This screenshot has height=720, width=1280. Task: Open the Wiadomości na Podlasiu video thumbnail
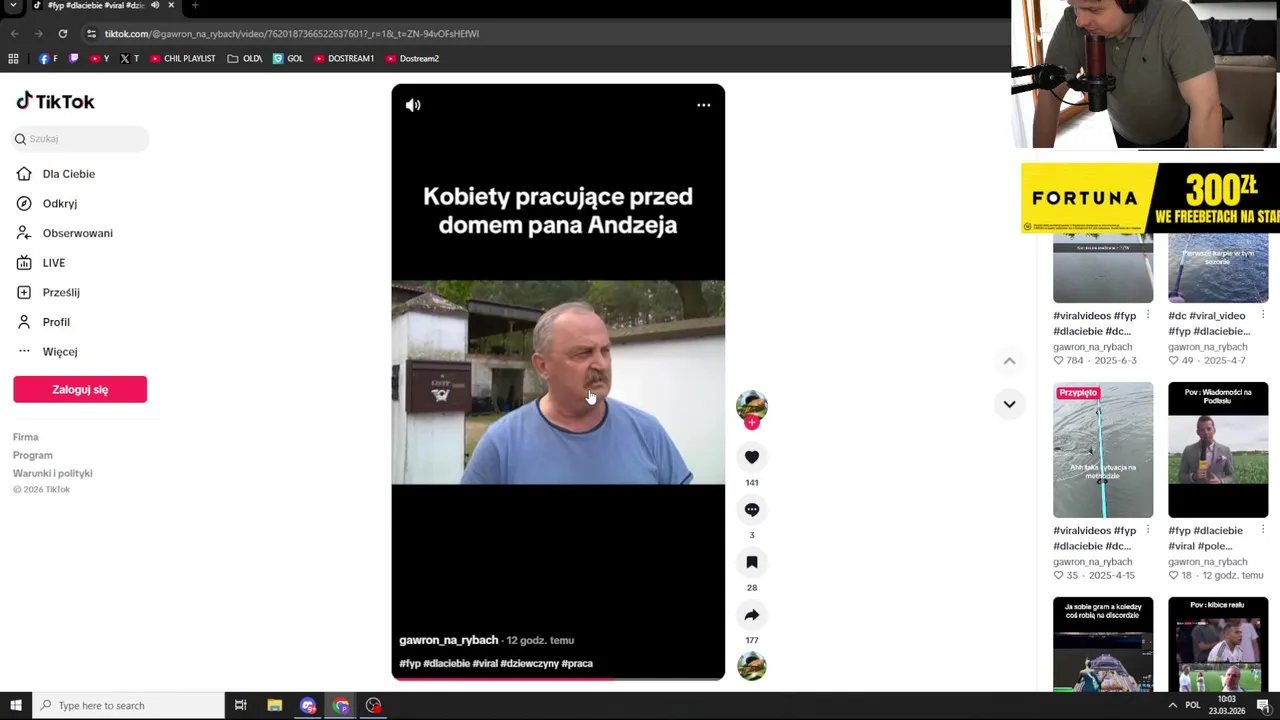(1218, 450)
